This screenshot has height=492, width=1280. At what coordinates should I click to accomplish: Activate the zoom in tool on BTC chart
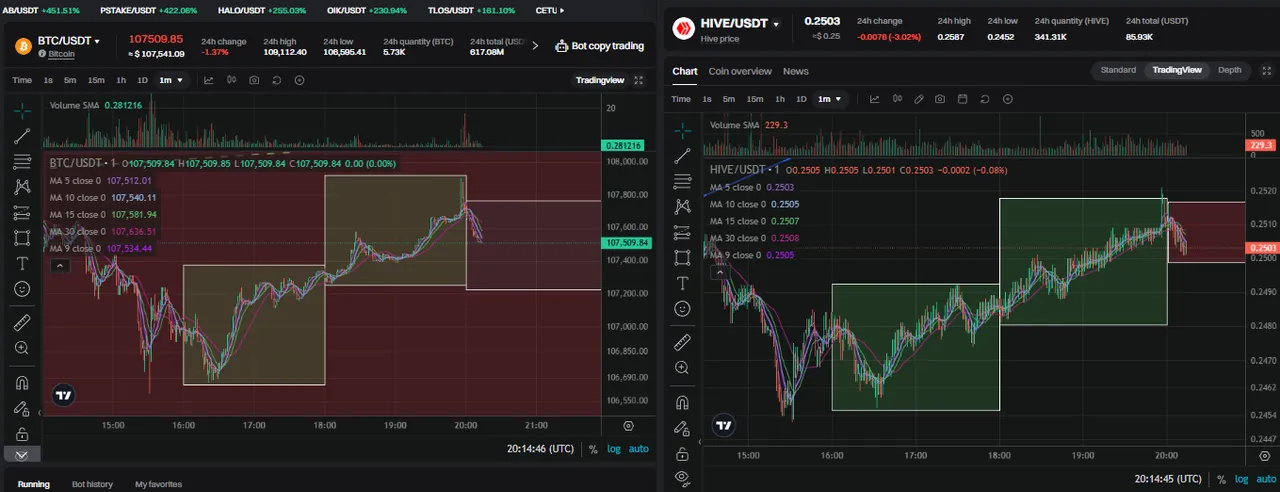(22, 348)
